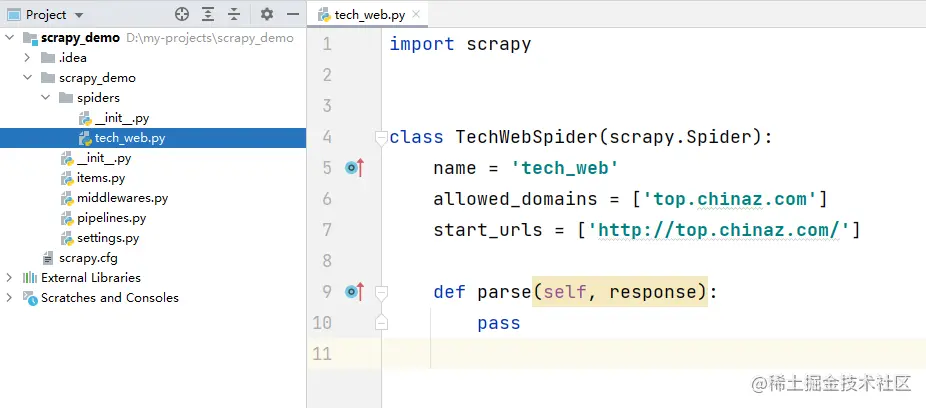Click scrapy.Spider base class text
Viewport: 926px width, 408px height.
click(681, 138)
